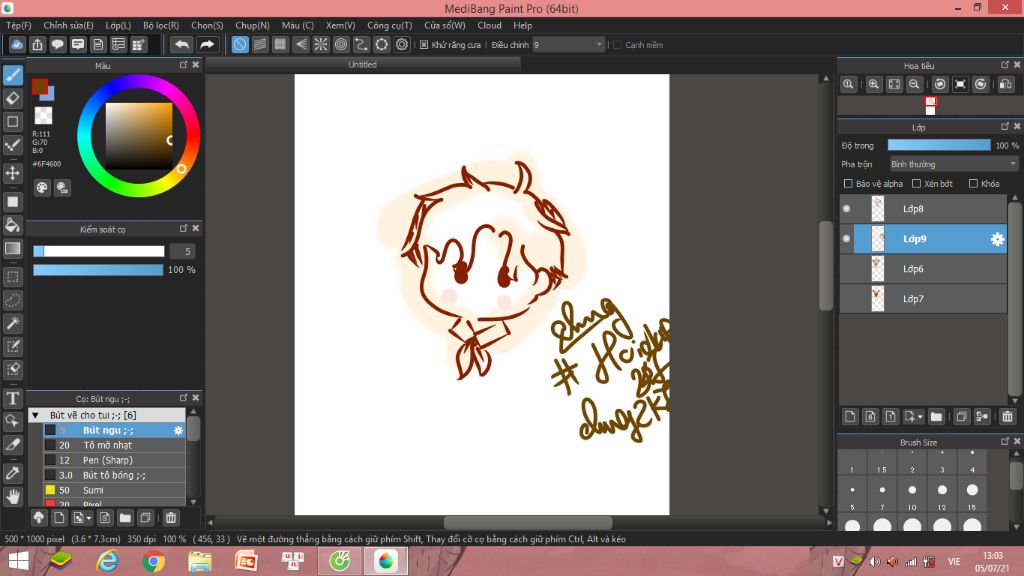Viewport: 1024px width, 576px height.
Task: Select the Bucket fill tool
Action: [x=12, y=225]
